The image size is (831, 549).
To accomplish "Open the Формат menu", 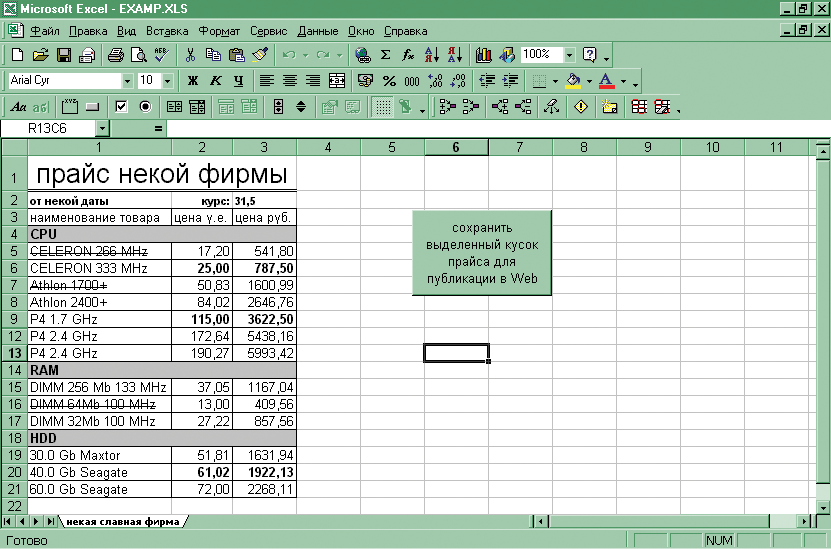I will (219, 31).
